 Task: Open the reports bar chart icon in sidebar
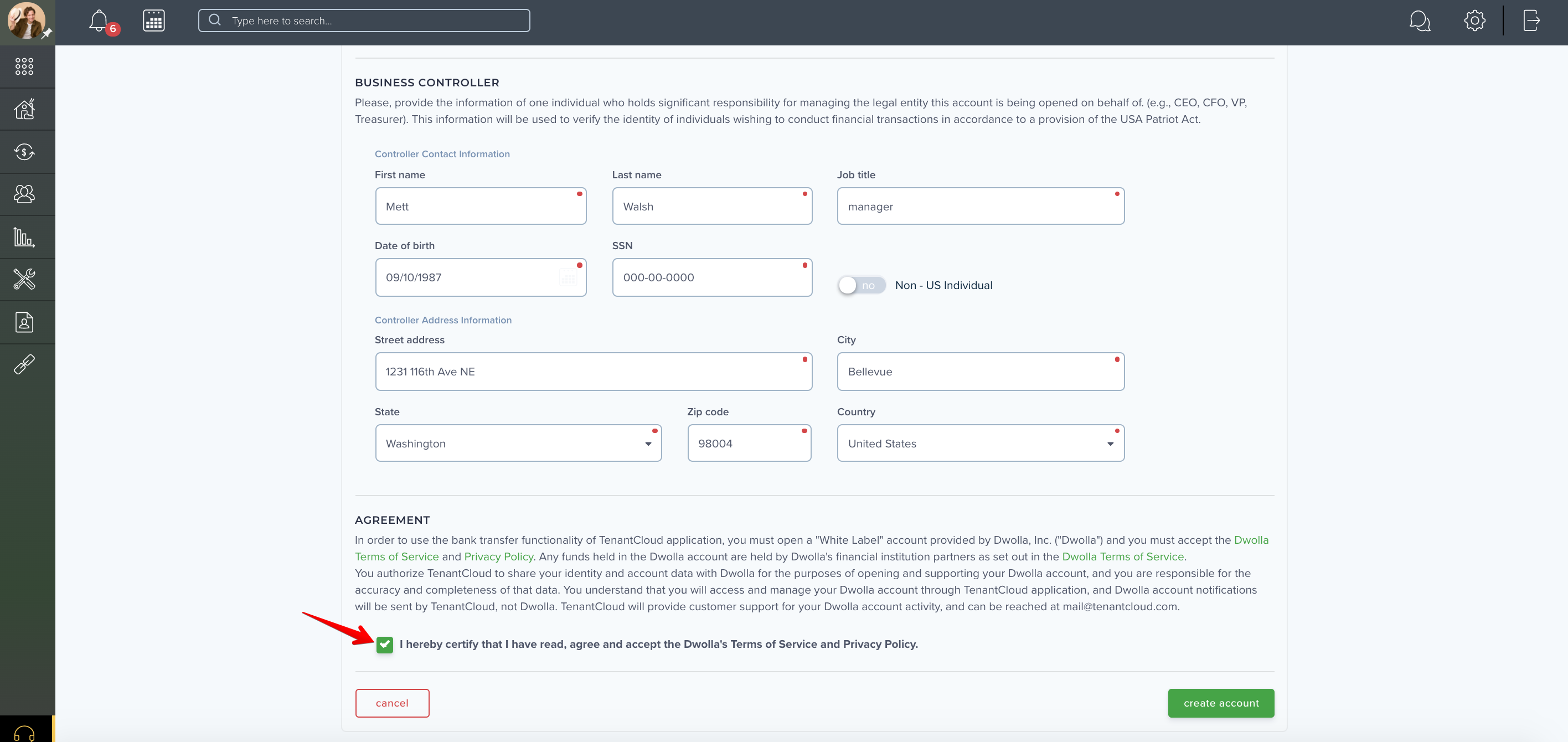click(x=24, y=237)
